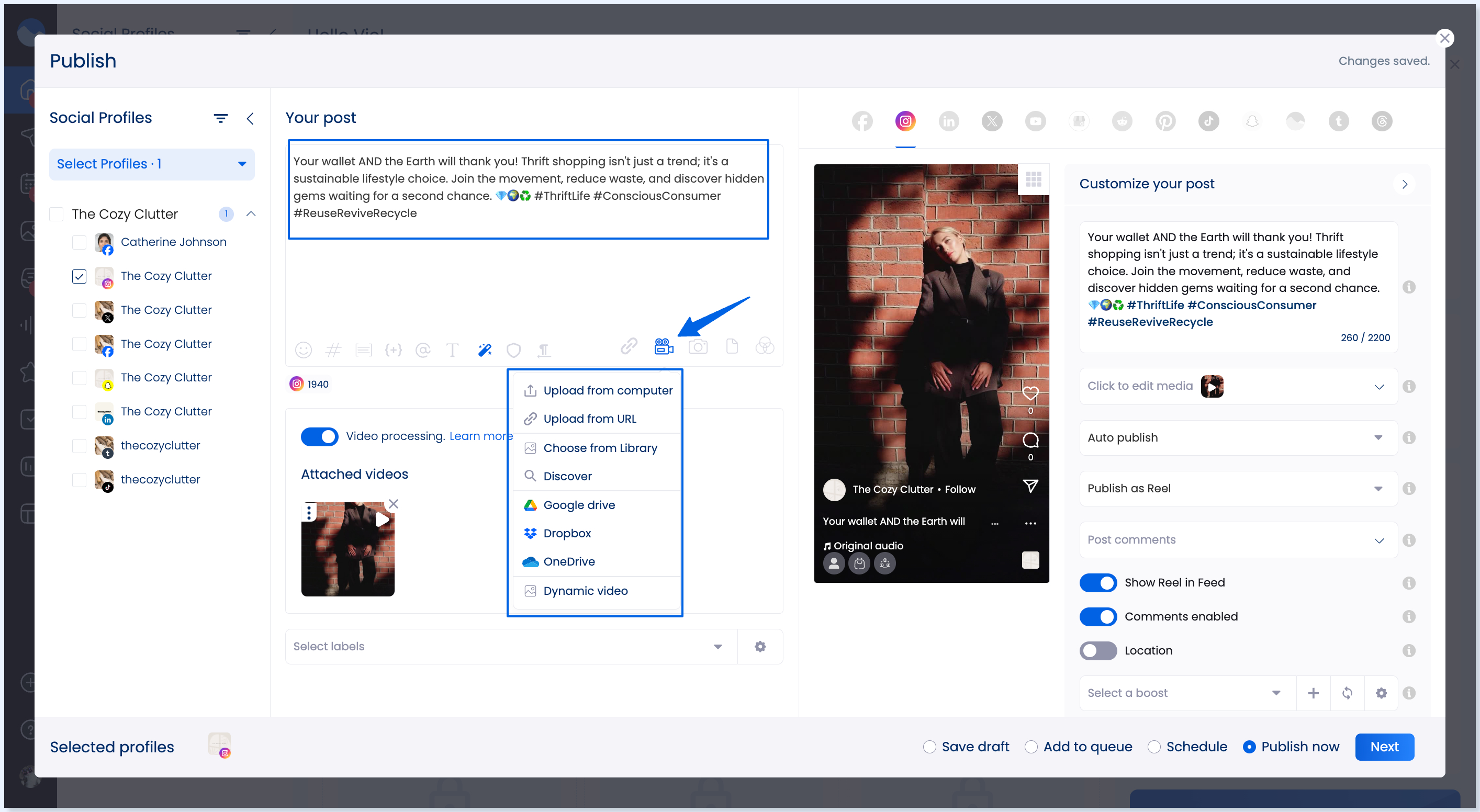Open text formatting T icon
This screenshot has width=1480, height=812.
pos(453,349)
